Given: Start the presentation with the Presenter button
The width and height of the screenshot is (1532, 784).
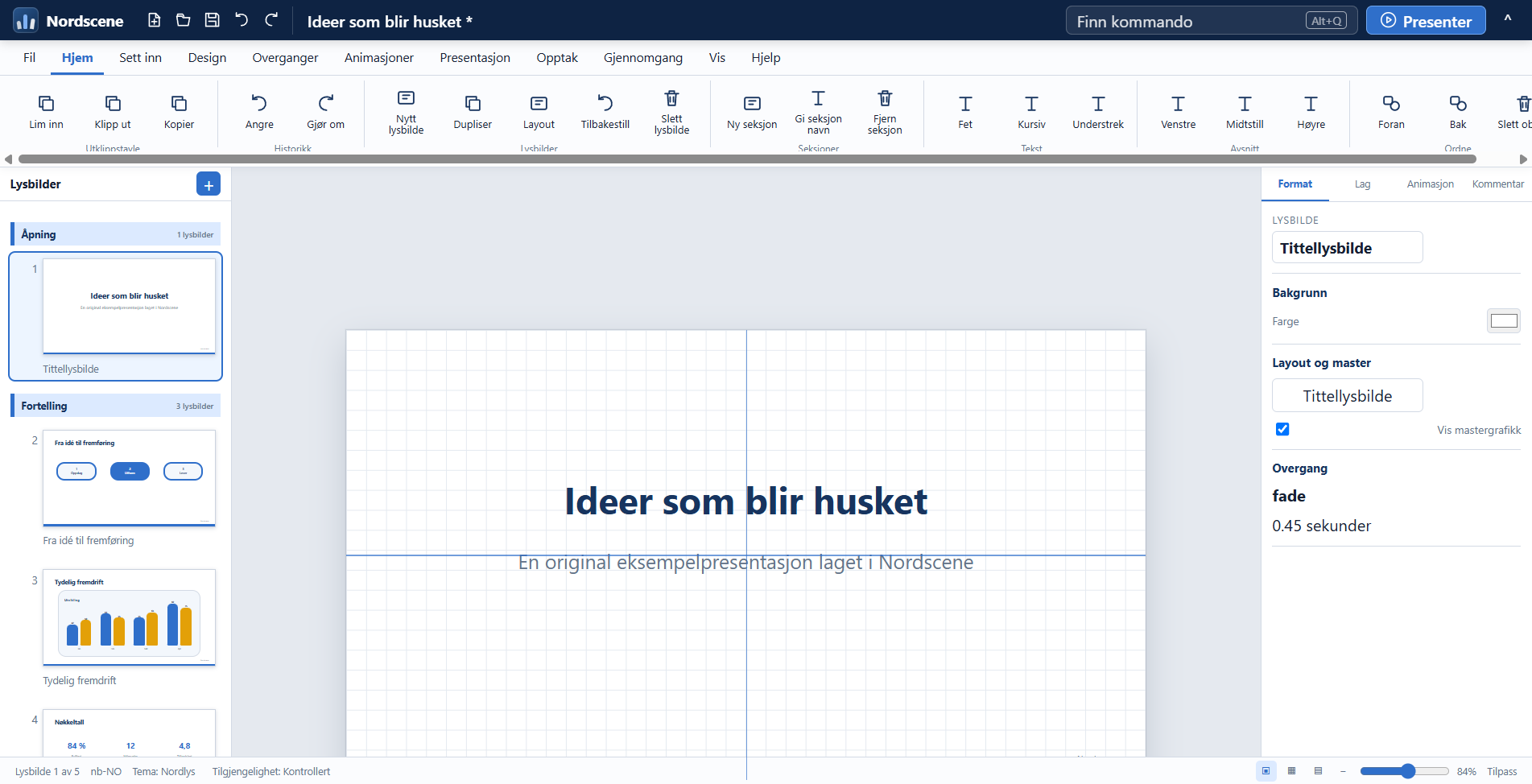Looking at the screenshot, I should [x=1425, y=21].
